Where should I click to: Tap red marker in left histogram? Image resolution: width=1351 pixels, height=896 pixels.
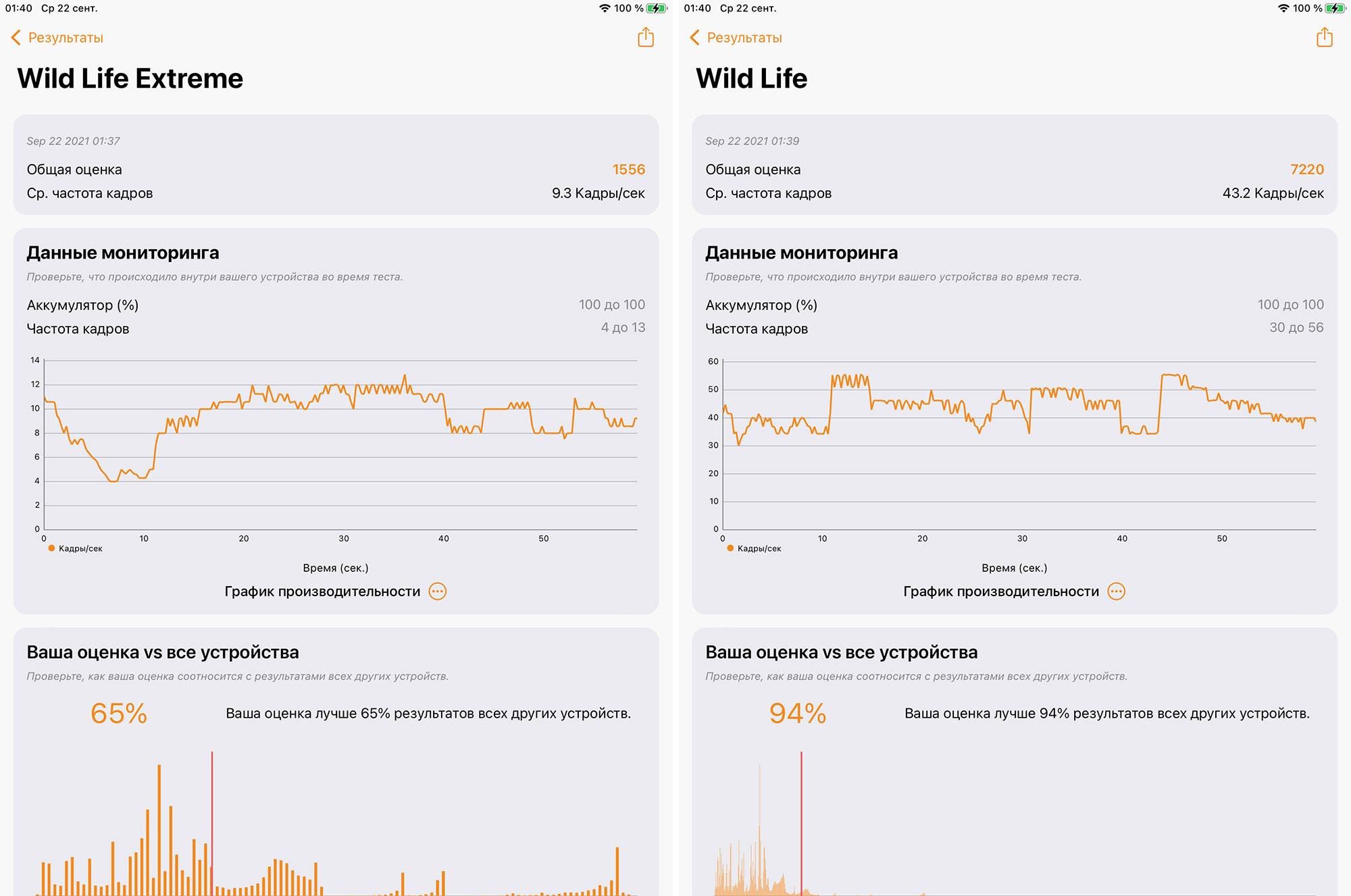212,824
